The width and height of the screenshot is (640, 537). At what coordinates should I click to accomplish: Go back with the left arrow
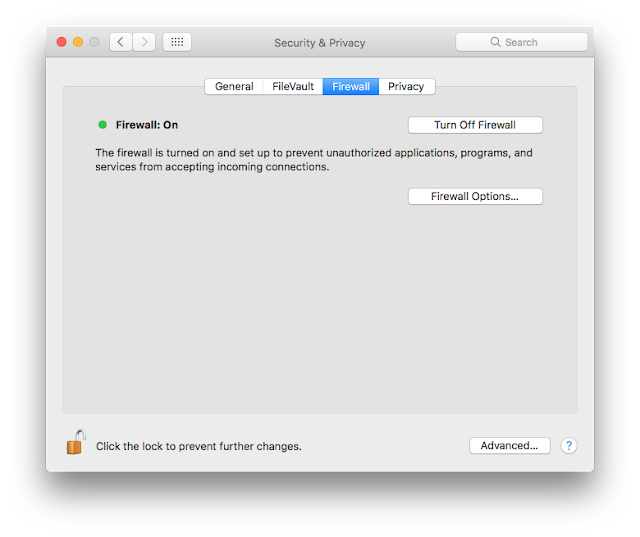[121, 42]
